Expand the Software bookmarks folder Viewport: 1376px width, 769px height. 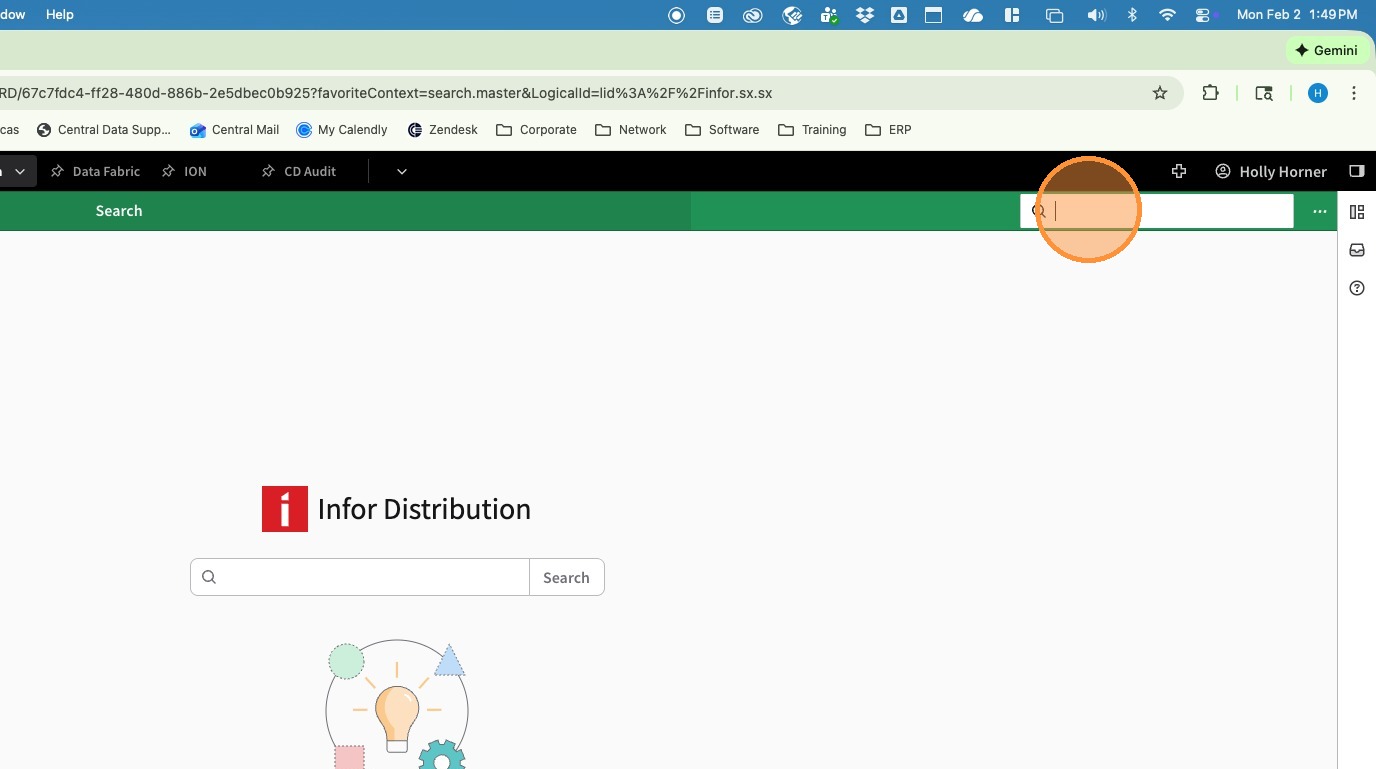723,130
